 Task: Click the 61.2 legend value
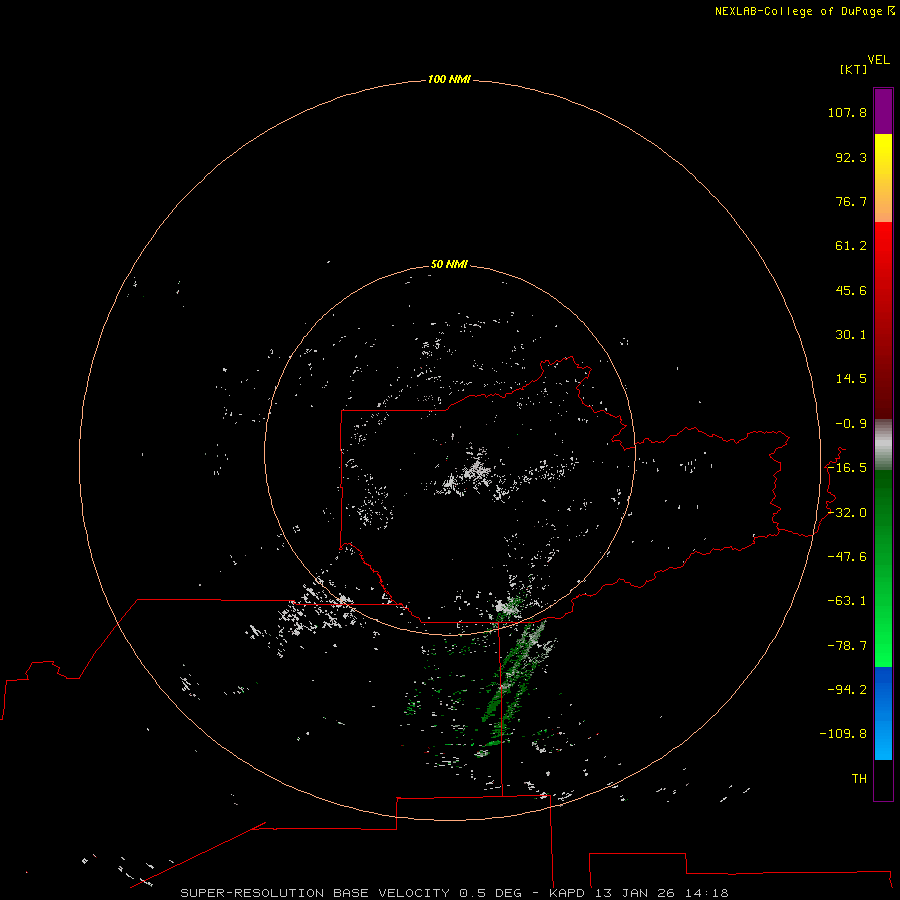coord(851,246)
